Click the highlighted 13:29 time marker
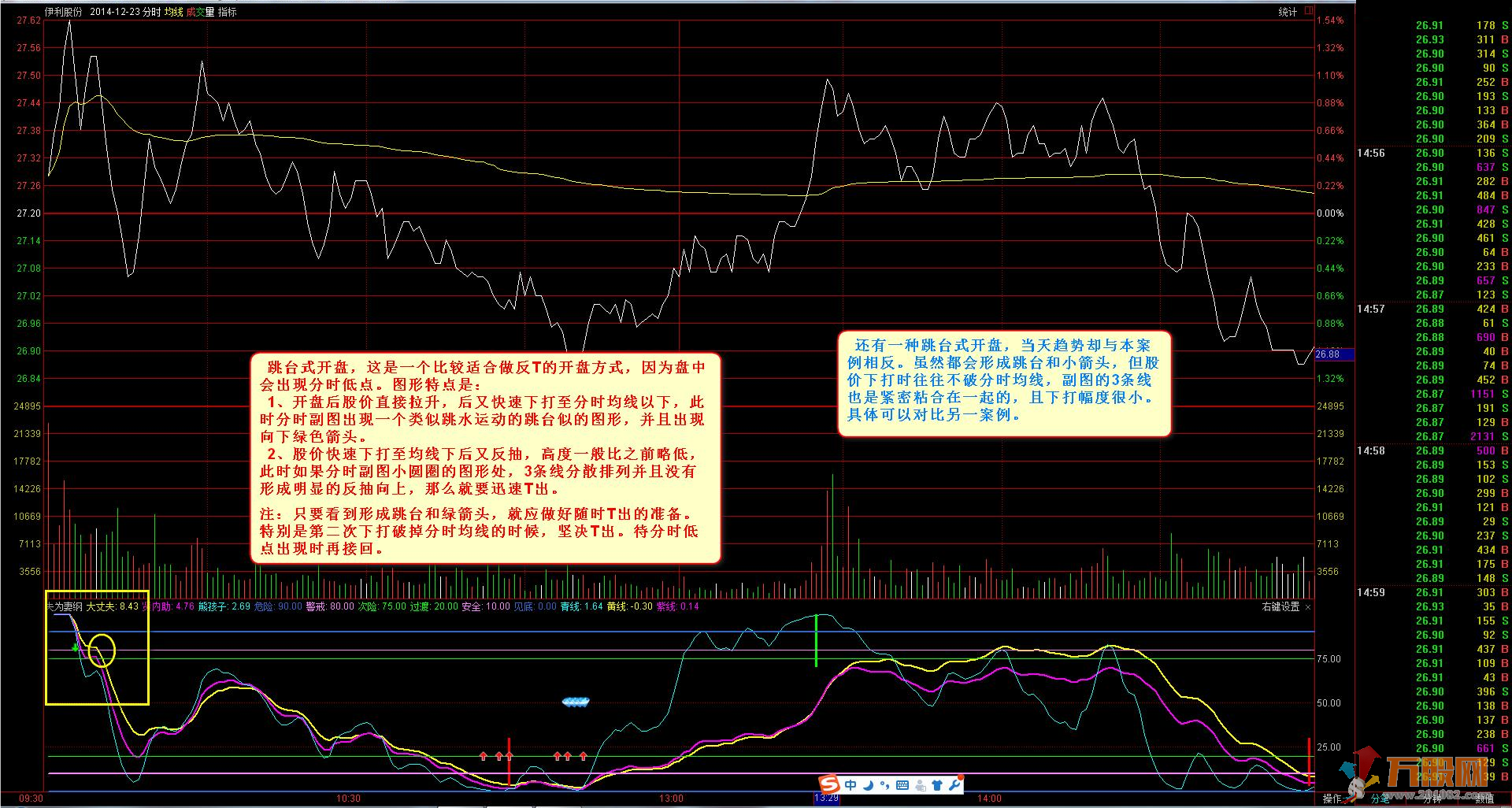 [x=826, y=798]
